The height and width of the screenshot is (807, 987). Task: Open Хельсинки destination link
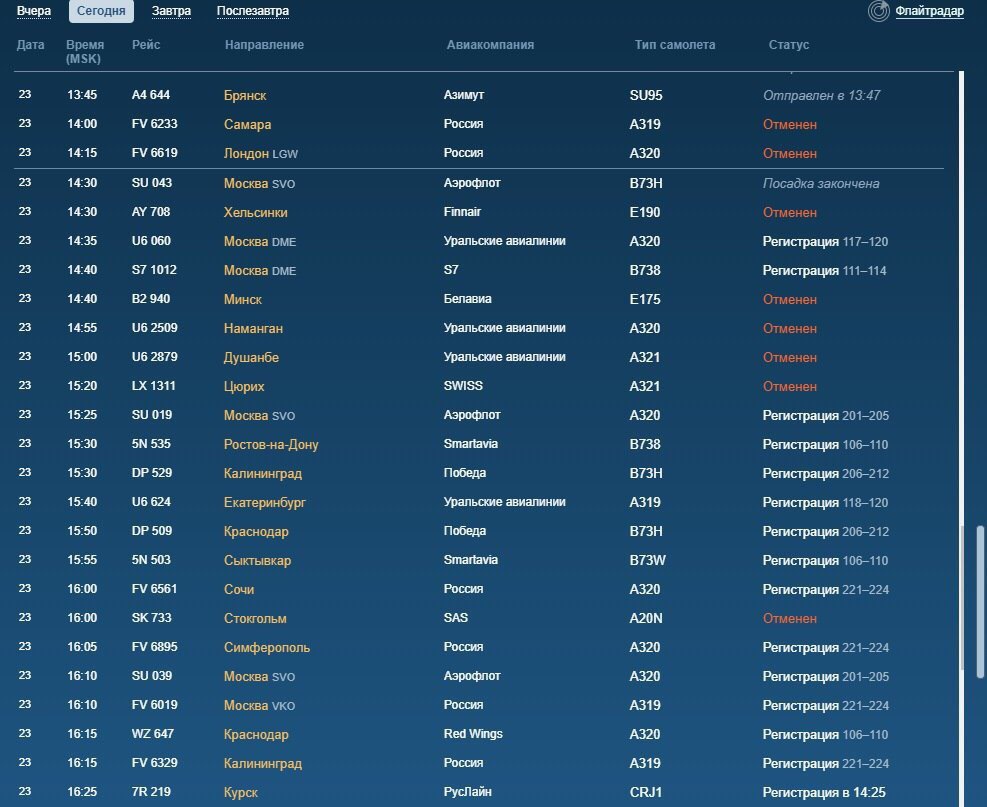(x=256, y=212)
